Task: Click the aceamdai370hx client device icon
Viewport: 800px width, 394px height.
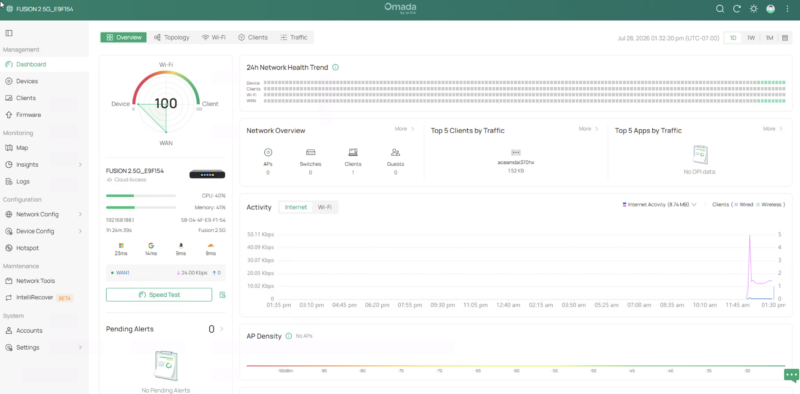Action: tap(516, 153)
